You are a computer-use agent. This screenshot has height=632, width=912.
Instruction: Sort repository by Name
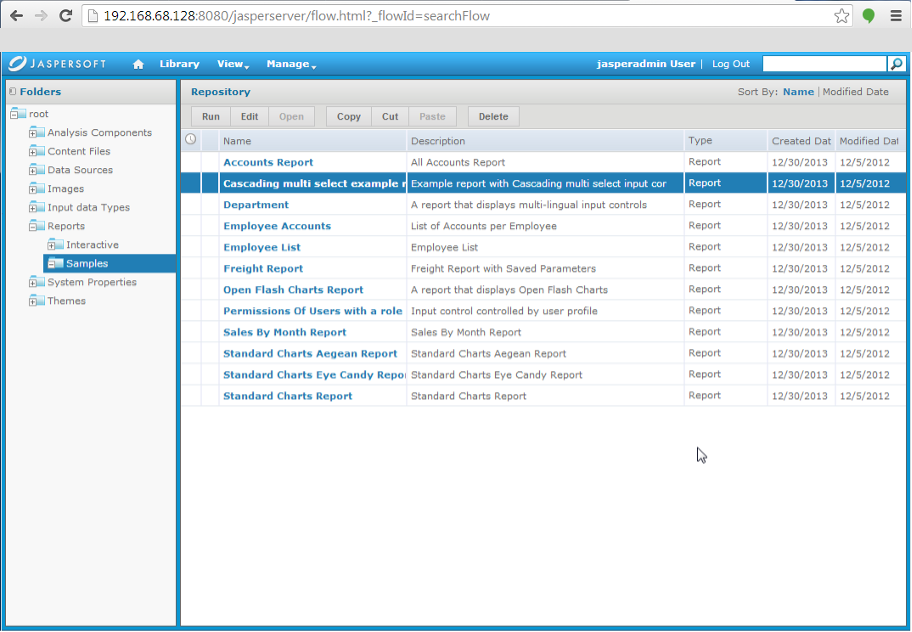[798, 92]
